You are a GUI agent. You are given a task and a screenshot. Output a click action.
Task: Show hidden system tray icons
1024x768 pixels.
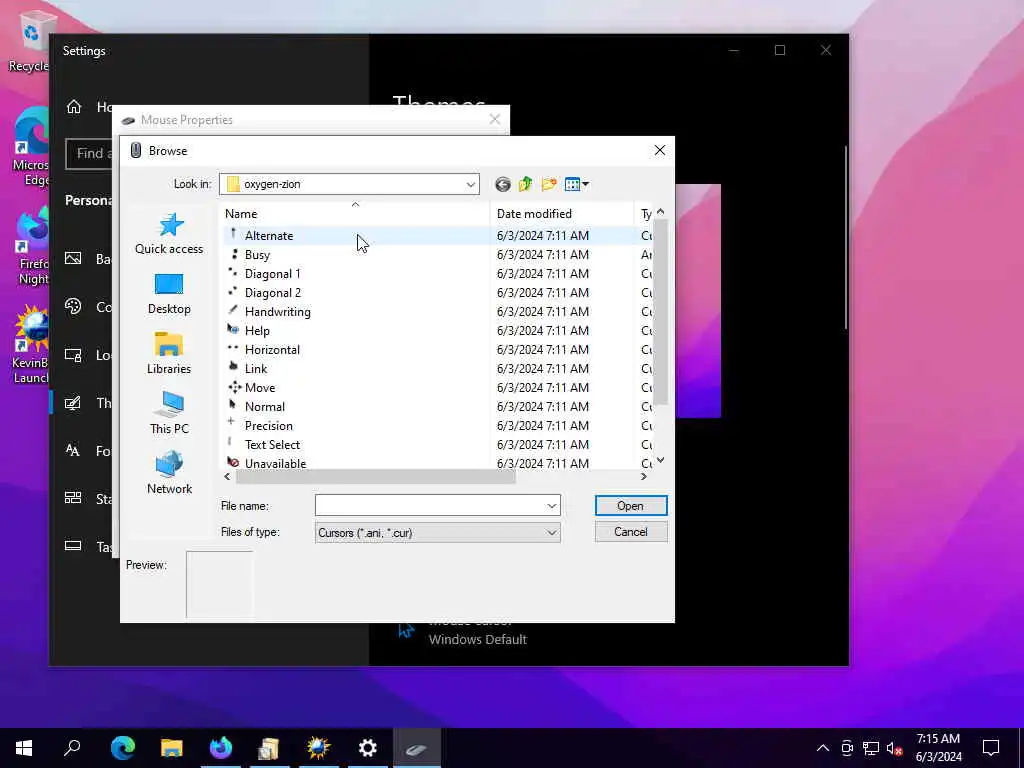(x=823, y=748)
